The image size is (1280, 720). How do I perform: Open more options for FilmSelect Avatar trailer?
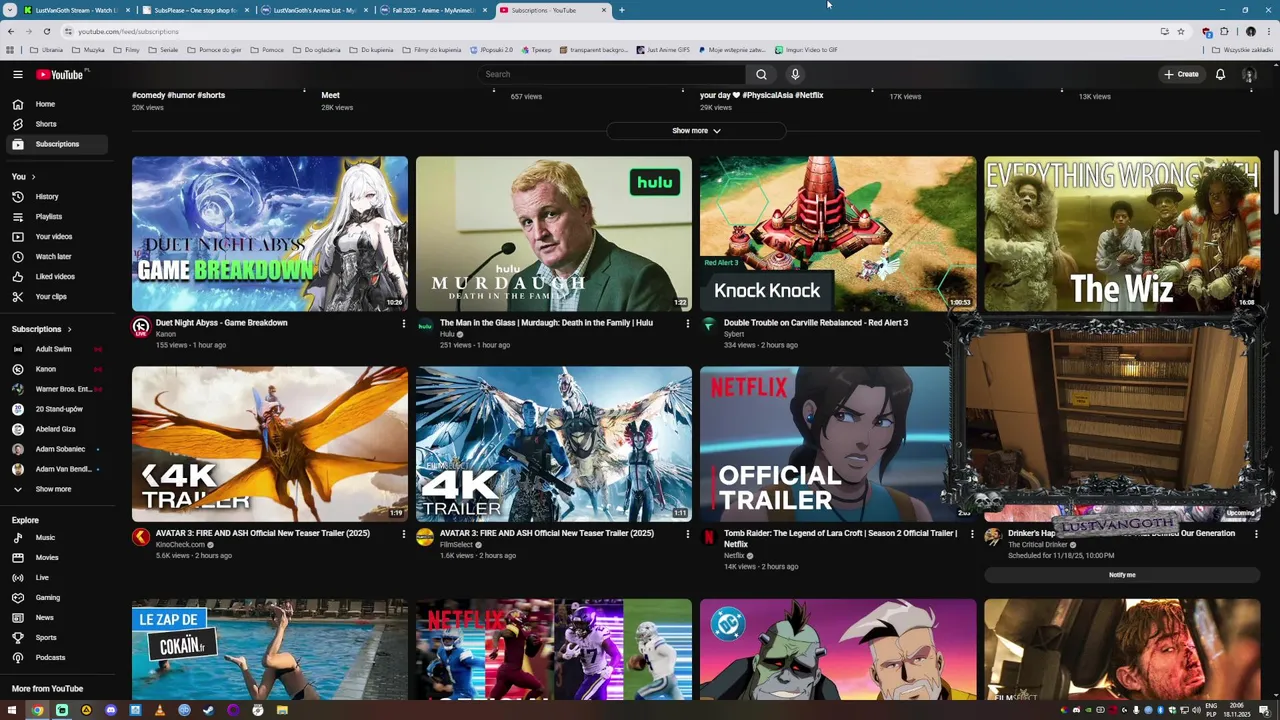[688, 534]
